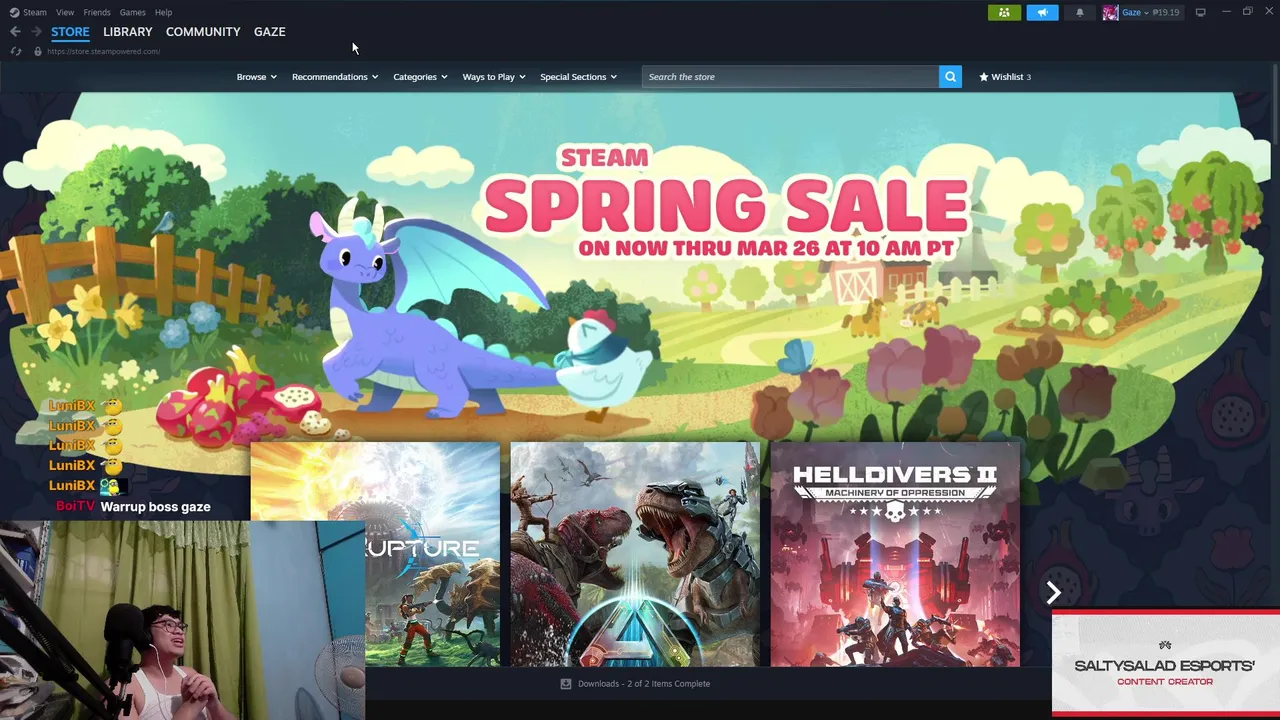Open the Steam menu

click(34, 12)
